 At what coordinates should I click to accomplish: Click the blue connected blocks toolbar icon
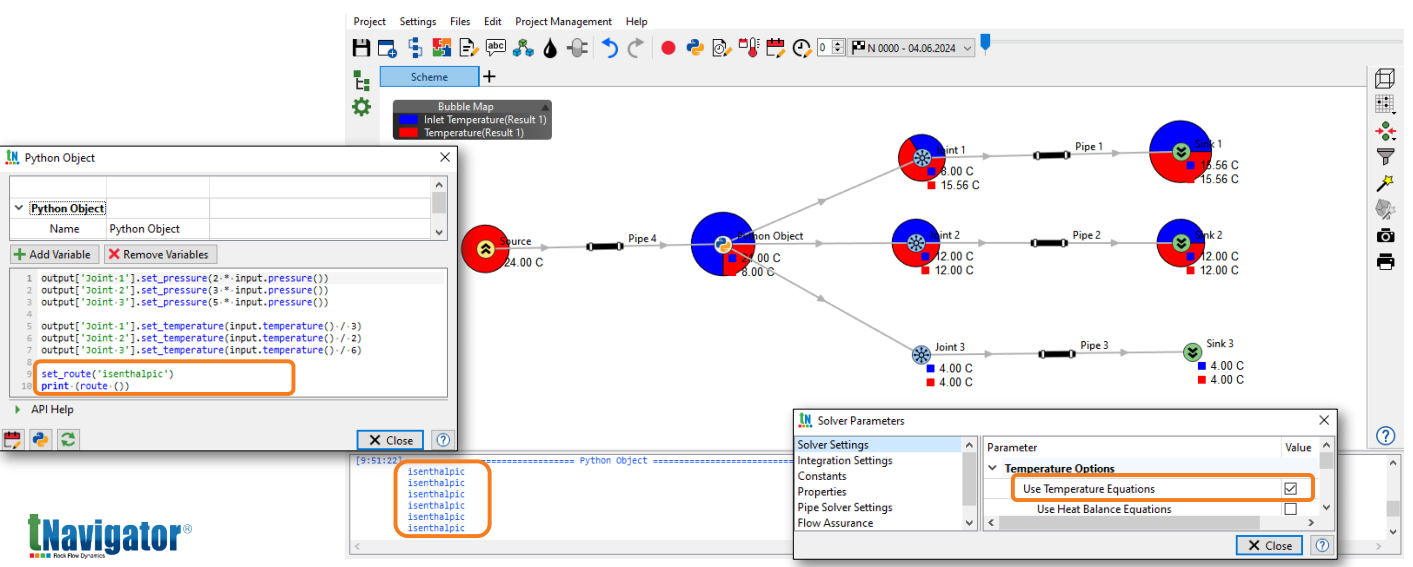pyautogui.click(x=415, y=48)
